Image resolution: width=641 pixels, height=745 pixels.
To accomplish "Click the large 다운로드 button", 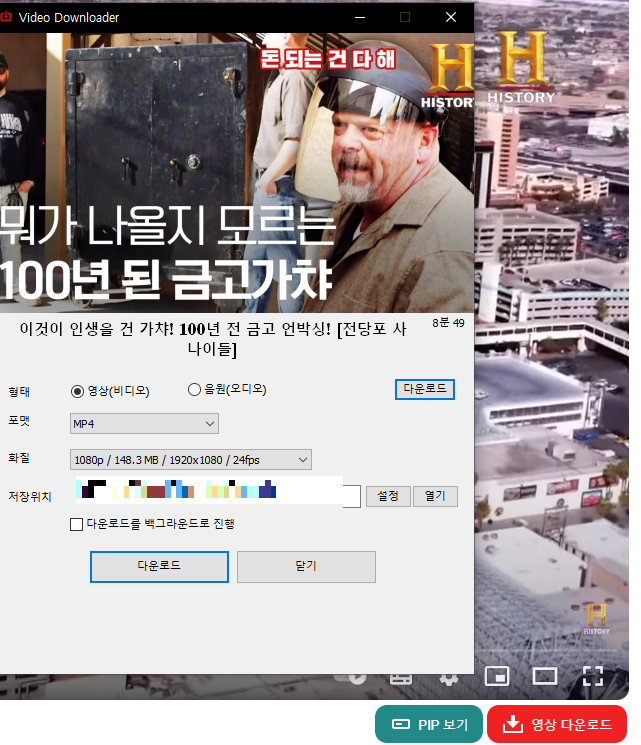I will click(x=159, y=566).
